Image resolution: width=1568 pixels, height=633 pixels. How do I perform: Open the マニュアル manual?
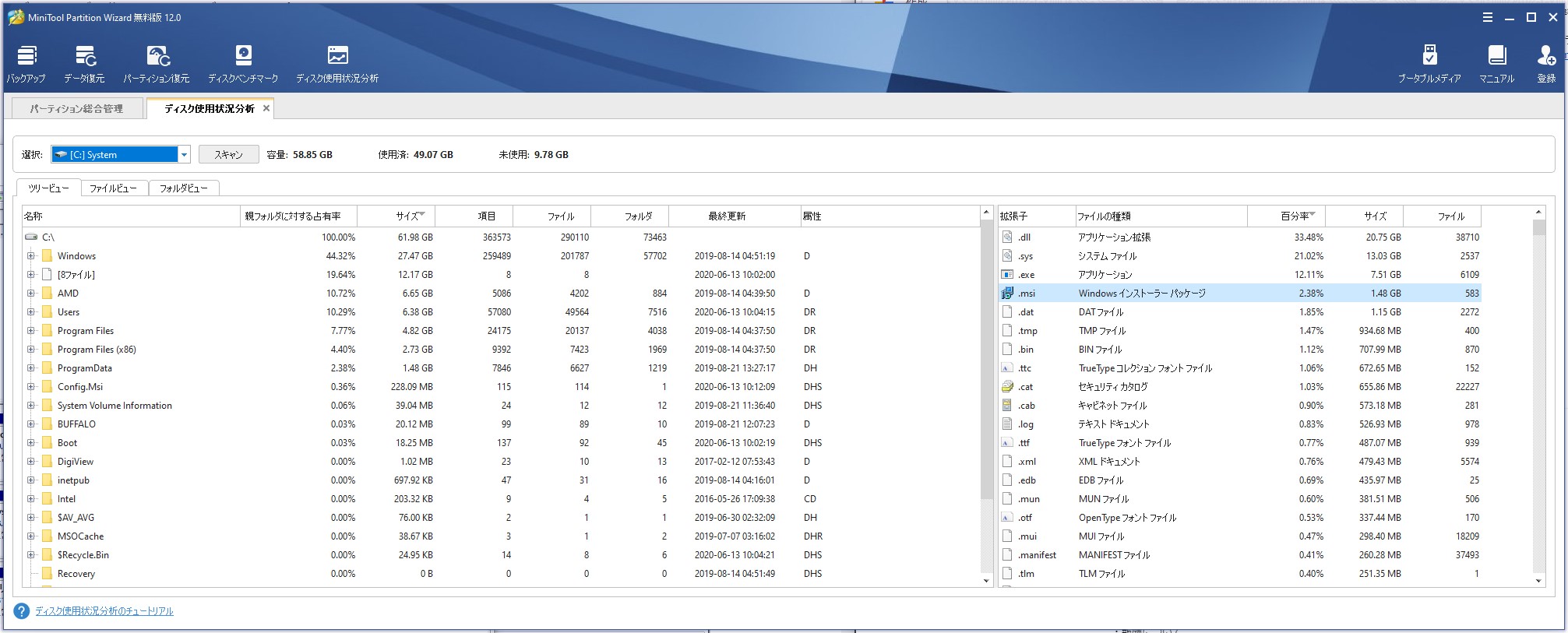point(1496,64)
